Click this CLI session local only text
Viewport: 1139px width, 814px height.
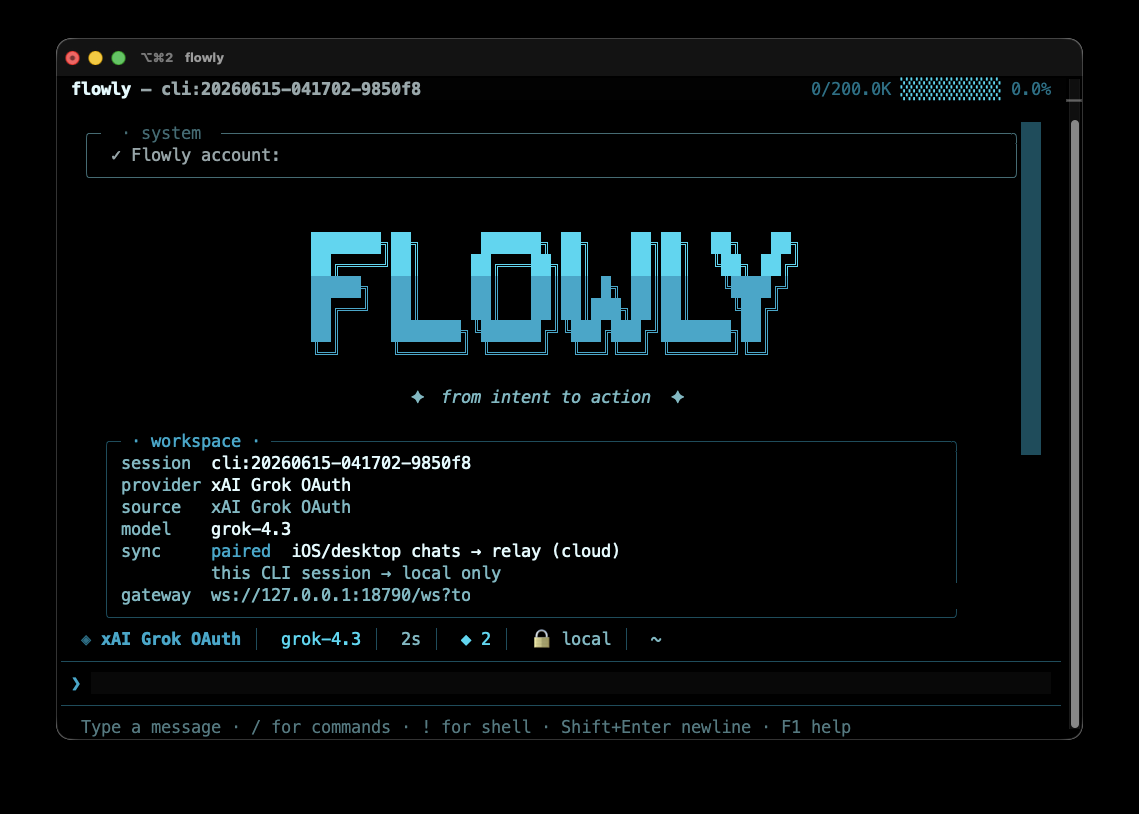356,573
